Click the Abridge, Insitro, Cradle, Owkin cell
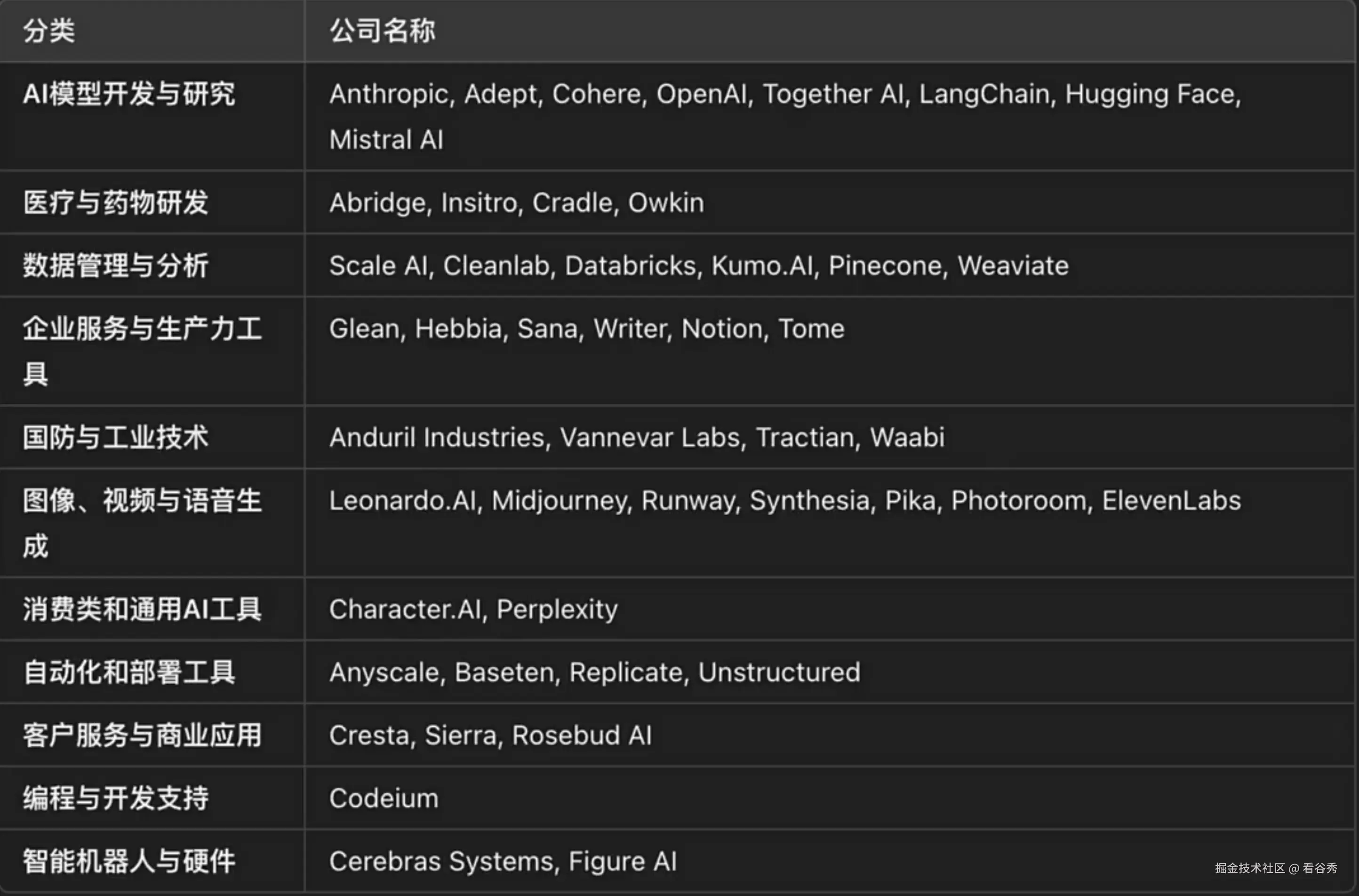Image resolution: width=1359 pixels, height=896 pixels. pos(830,202)
